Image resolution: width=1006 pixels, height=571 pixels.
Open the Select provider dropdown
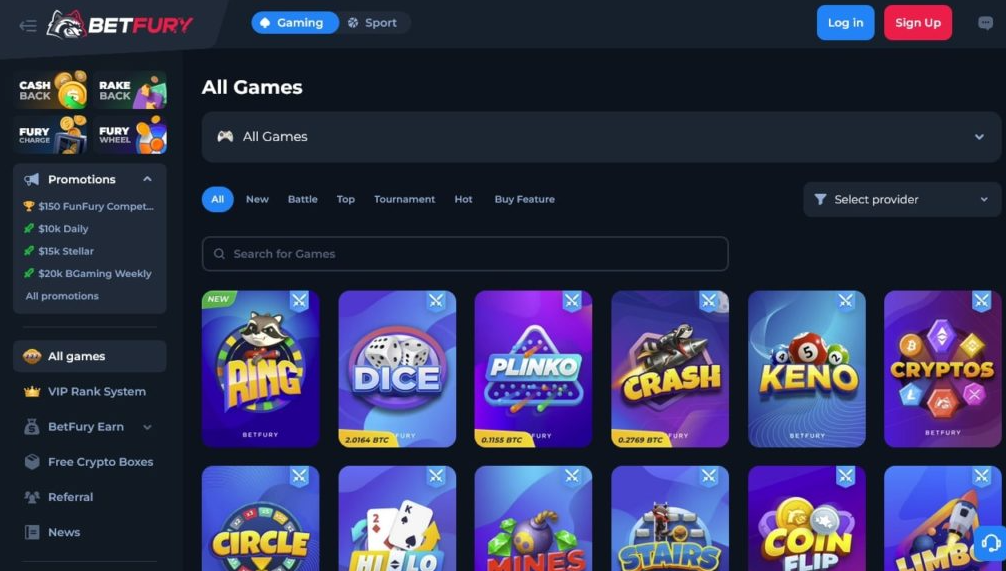tap(901, 200)
